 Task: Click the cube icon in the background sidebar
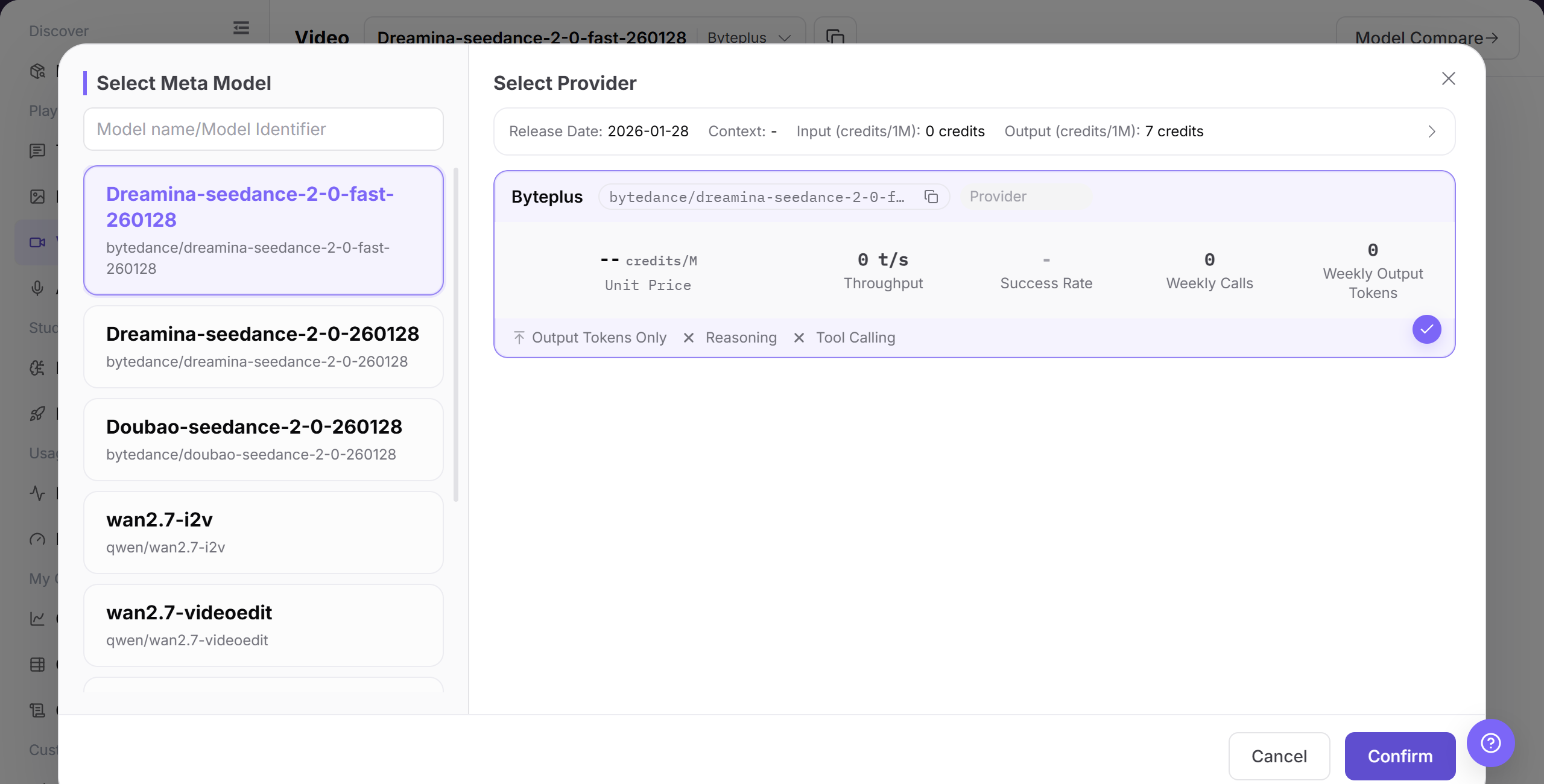tap(37, 71)
